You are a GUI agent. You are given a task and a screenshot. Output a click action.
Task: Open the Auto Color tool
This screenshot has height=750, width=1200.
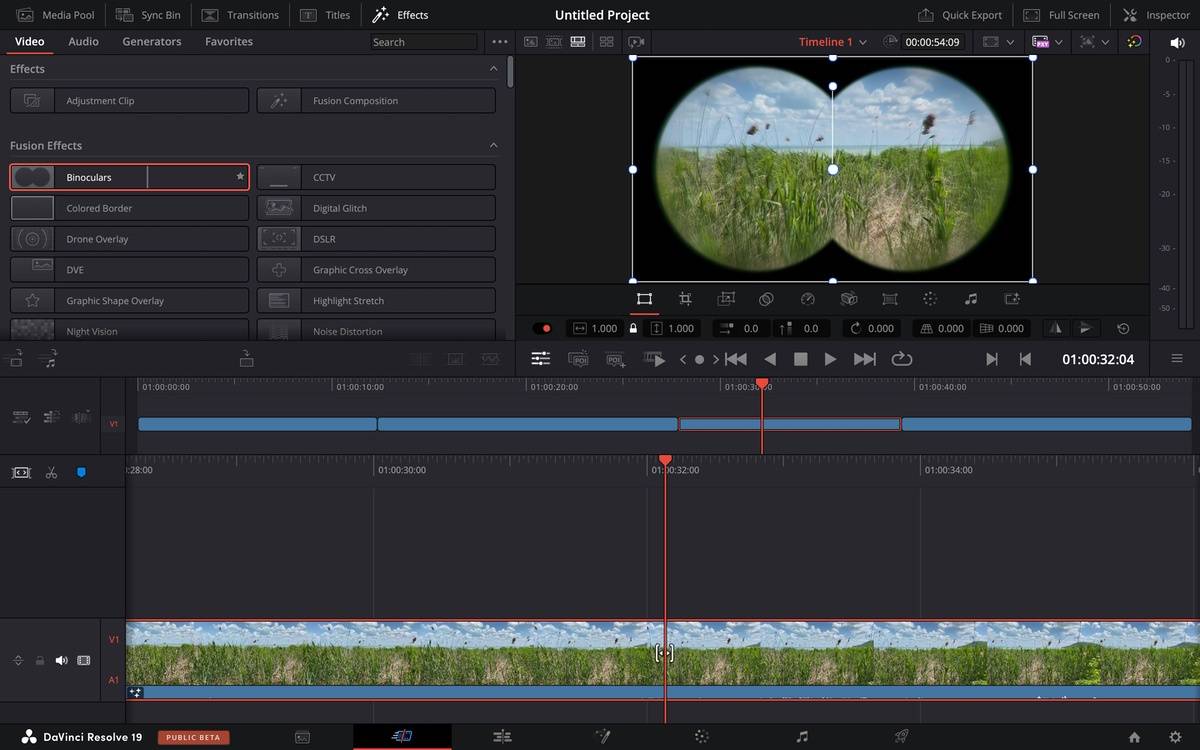coord(929,299)
